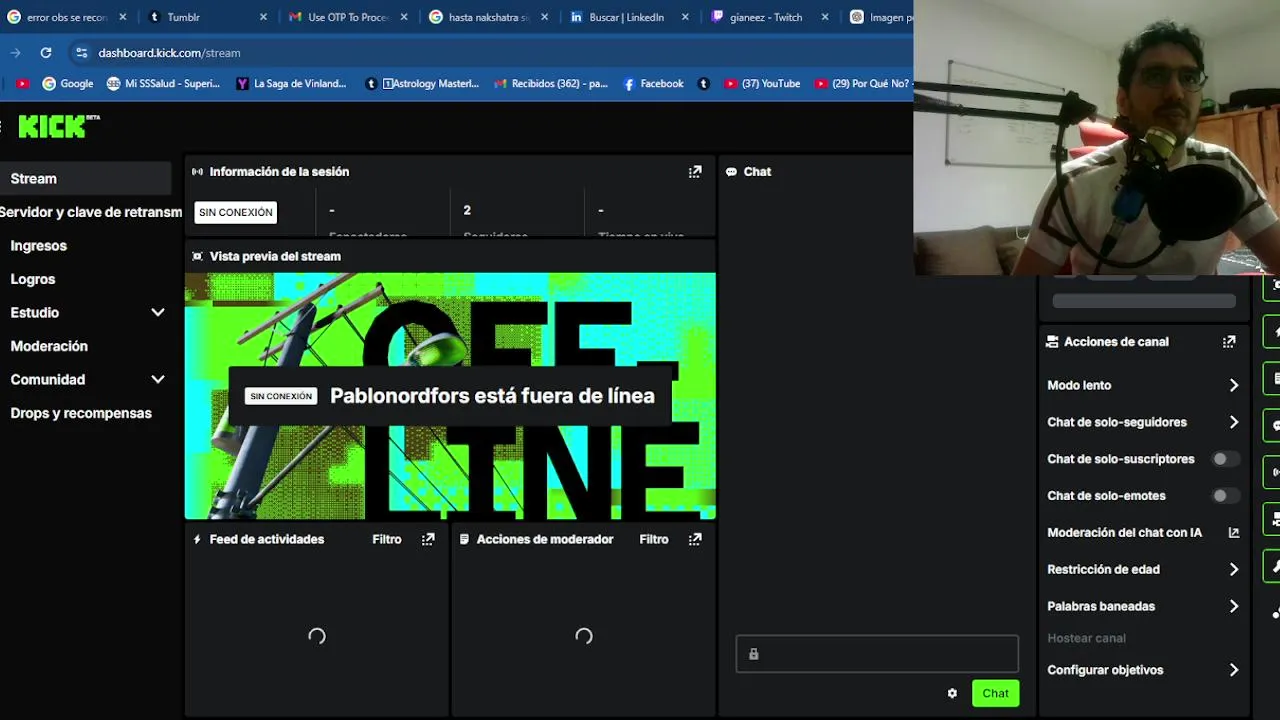
Task: Pop out the Acciones de canal panel
Action: pyautogui.click(x=1229, y=342)
